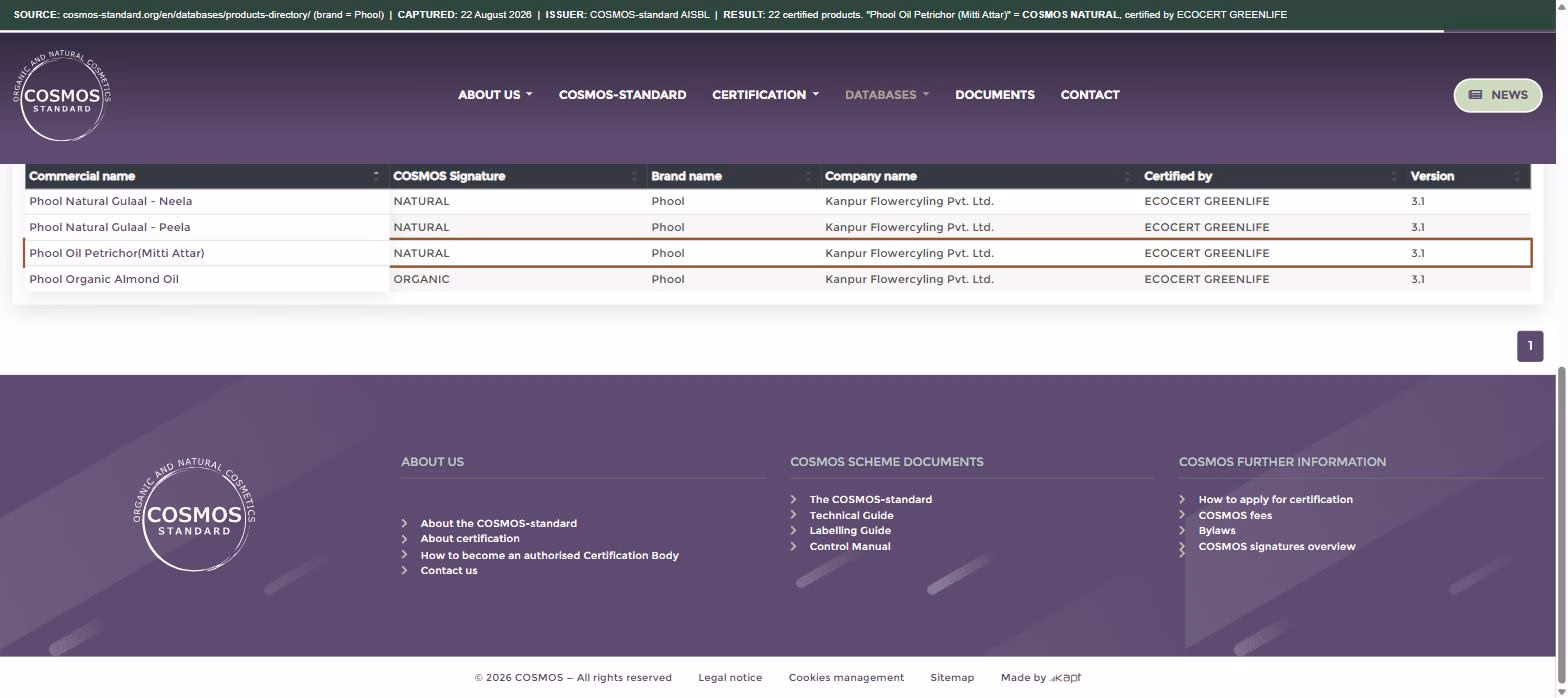The image size is (1568, 698).
Task: Open the Sitemap link
Action: click(x=952, y=678)
